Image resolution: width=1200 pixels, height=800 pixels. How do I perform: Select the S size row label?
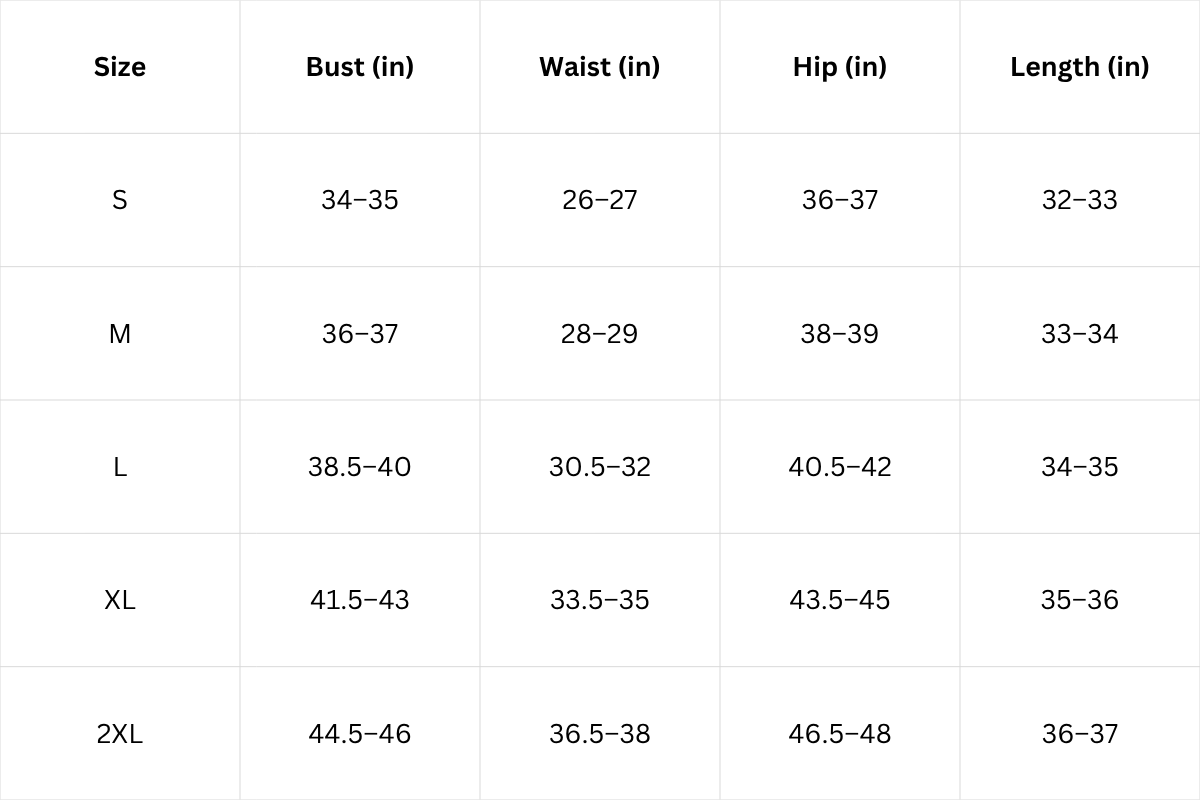pyautogui.click(x=120, y=200)
